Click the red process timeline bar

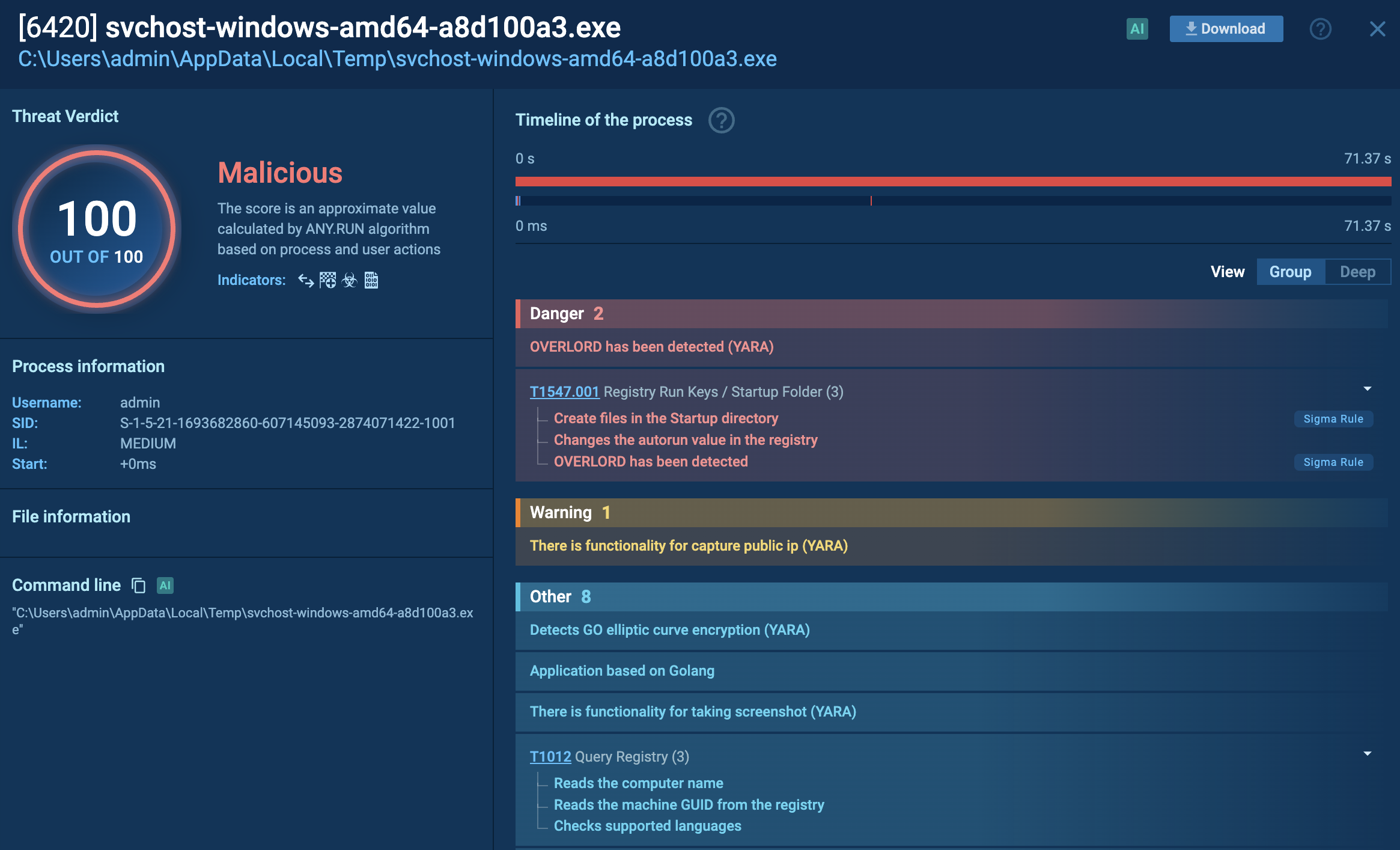953,182
